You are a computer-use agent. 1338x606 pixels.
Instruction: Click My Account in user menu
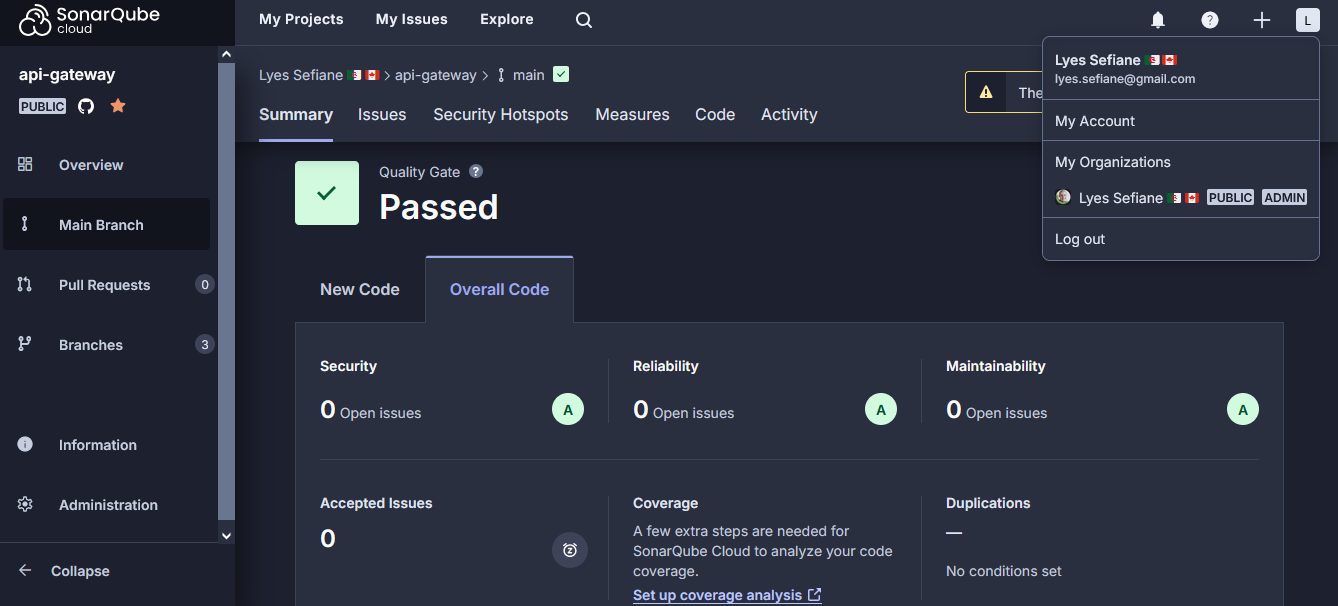[1181, 121]
